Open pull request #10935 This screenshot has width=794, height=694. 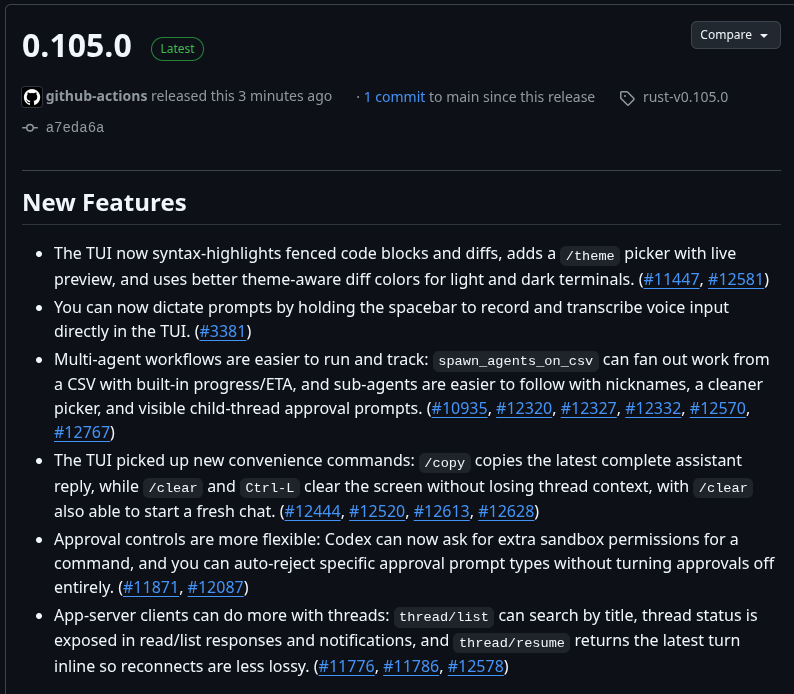click(459, 409)
